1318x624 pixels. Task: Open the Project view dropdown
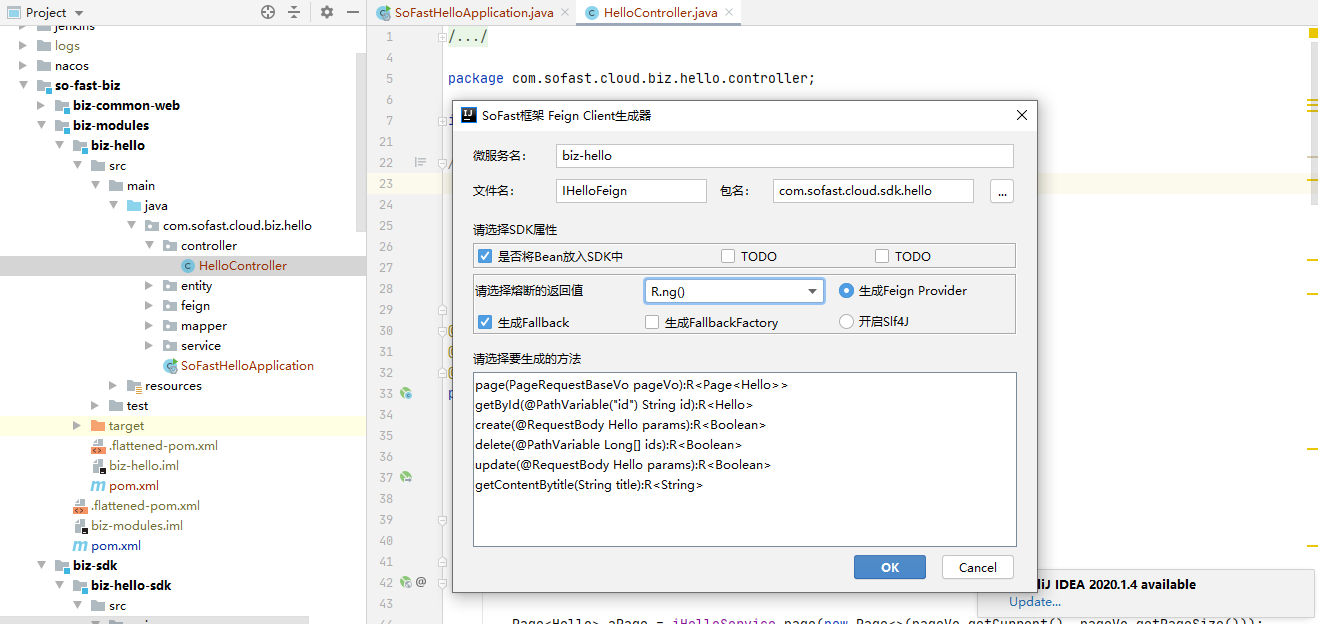pos(79,13)
